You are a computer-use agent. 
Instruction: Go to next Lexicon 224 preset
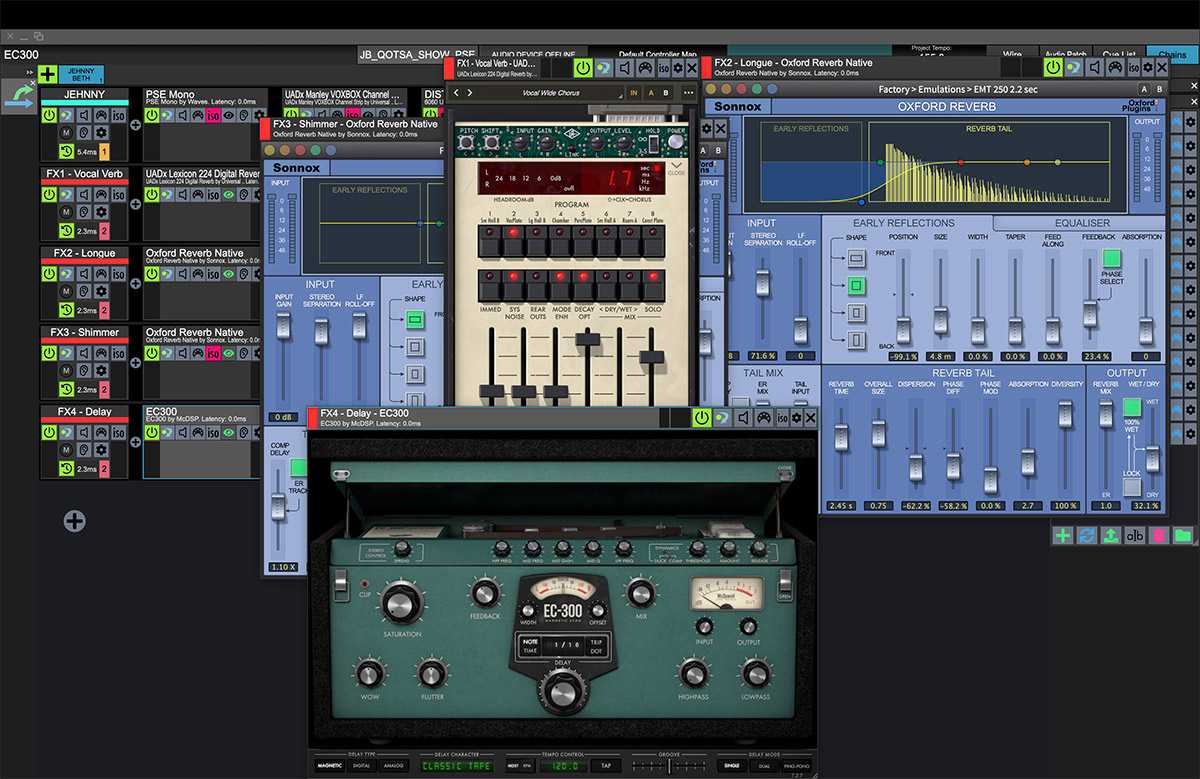[470, 93]
